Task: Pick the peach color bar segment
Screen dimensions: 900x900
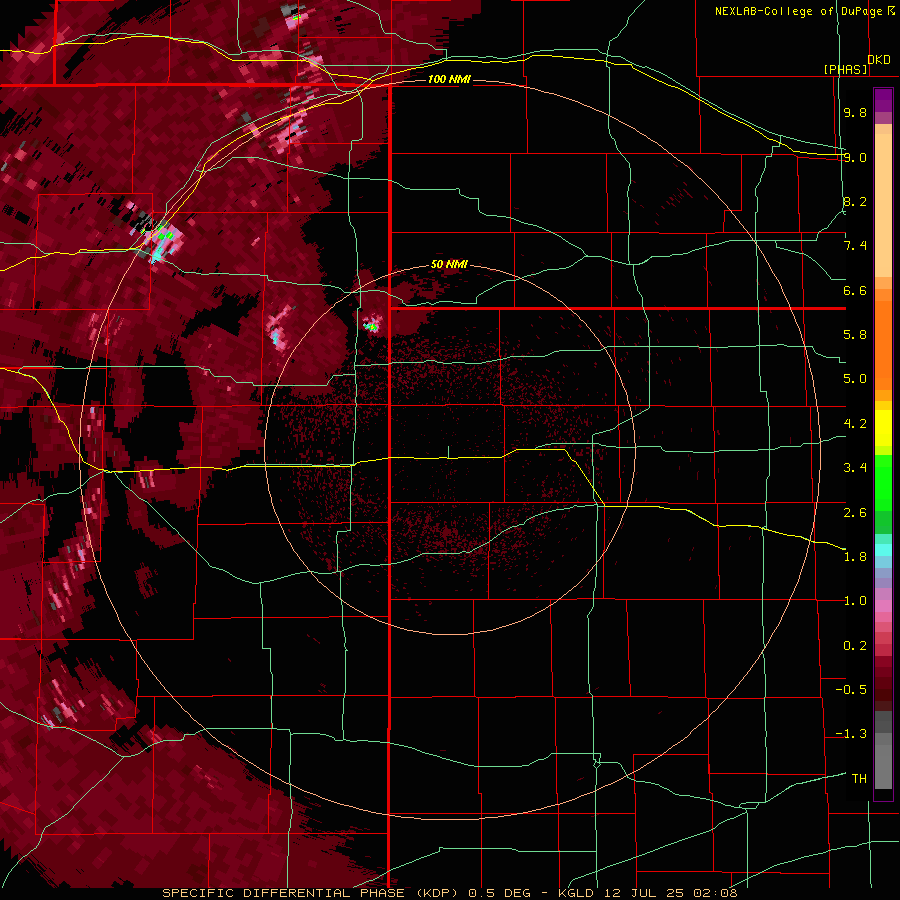Action: click(883, 205)
